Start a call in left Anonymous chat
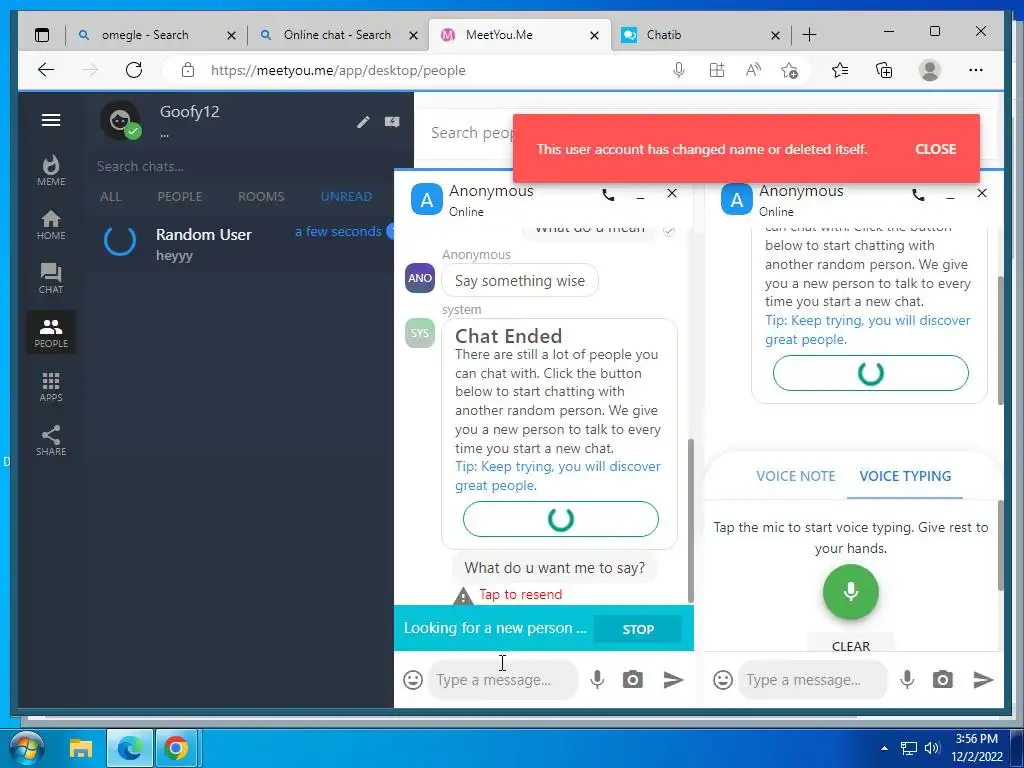This screenshot has height=768, width=1024. tap(608, 194)
